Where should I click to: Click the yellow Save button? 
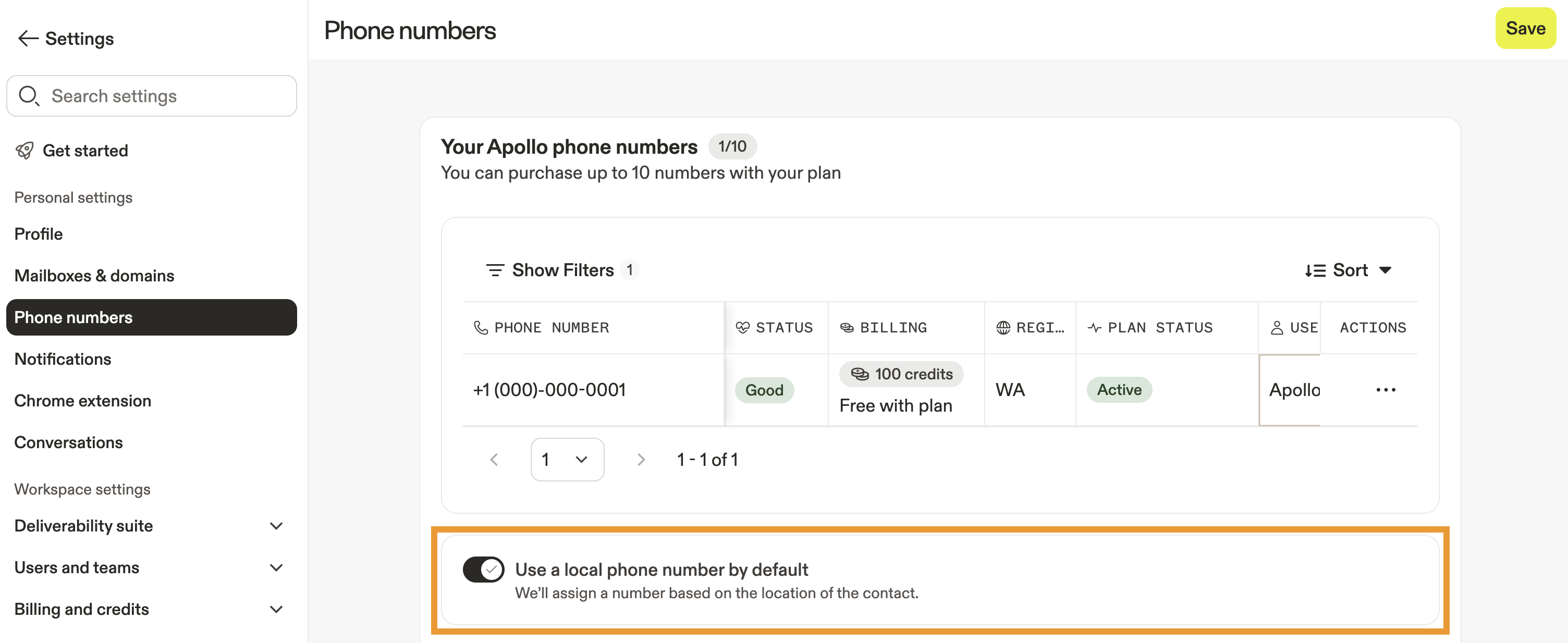point(1525,29)
